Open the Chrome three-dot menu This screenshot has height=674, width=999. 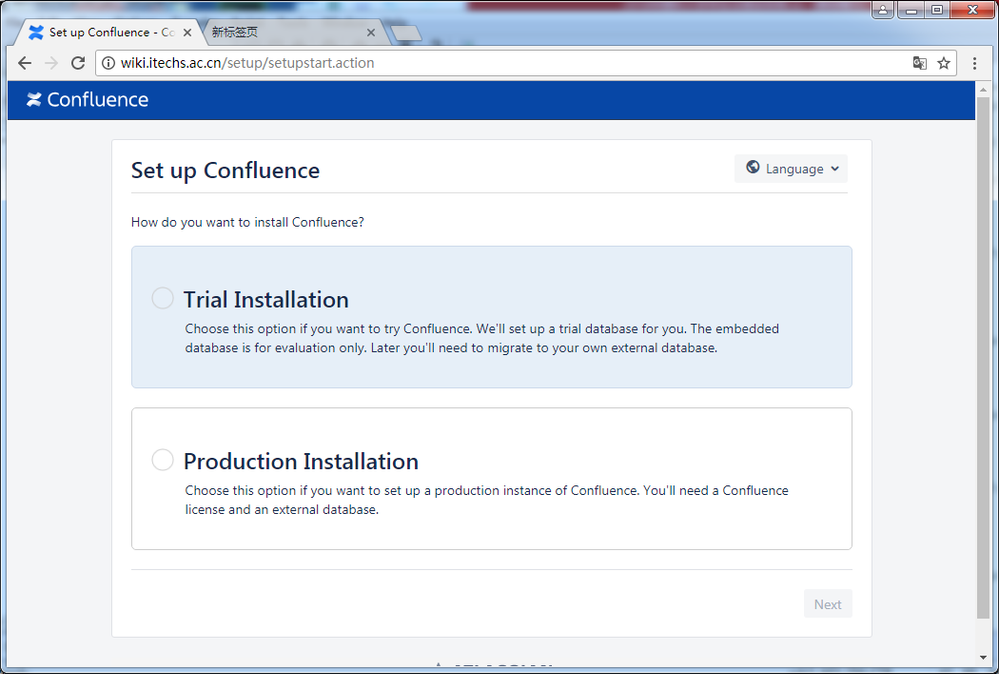click(974, 63)
